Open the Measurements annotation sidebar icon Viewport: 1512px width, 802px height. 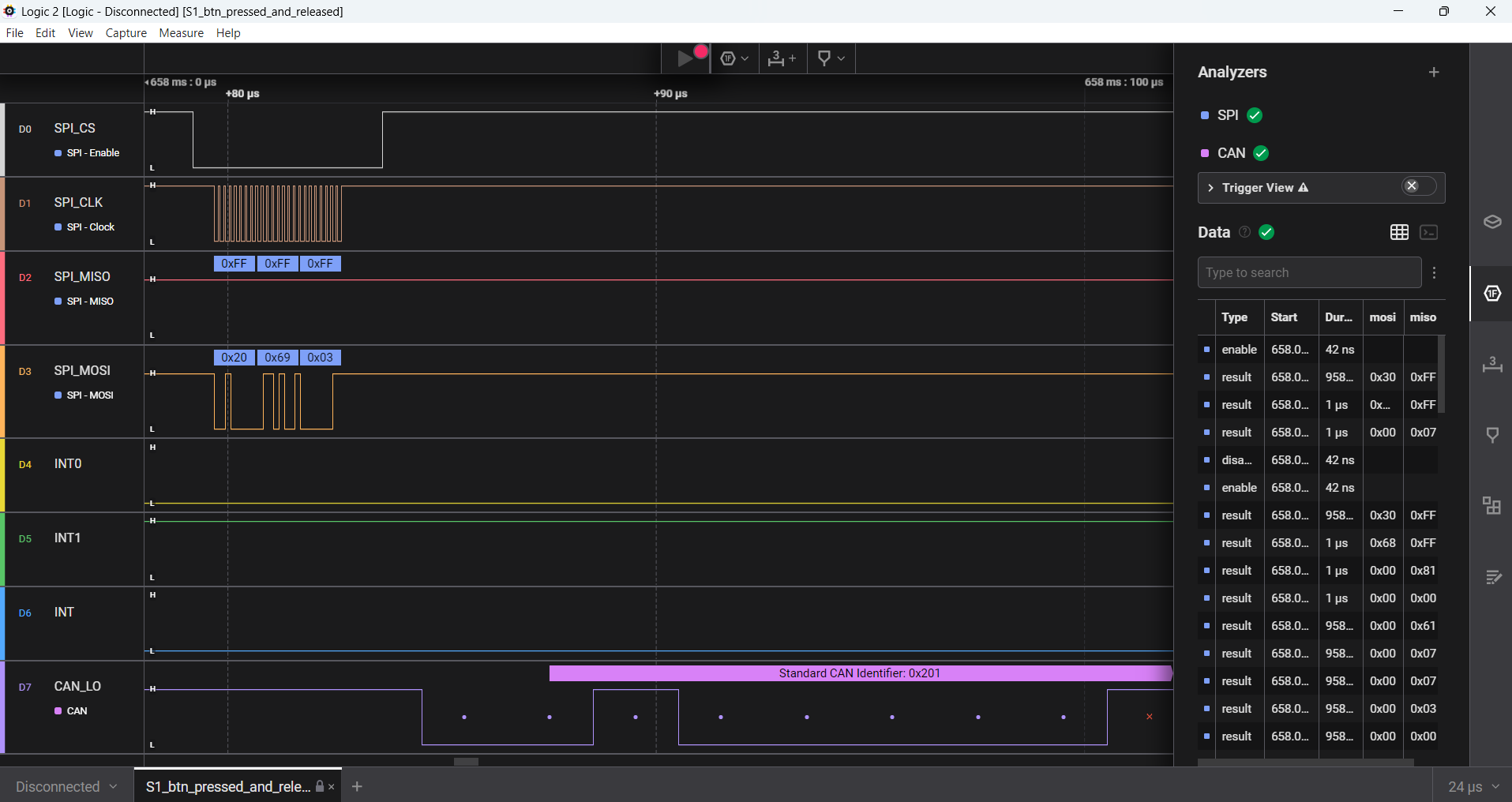click(x=1491, y=435)
